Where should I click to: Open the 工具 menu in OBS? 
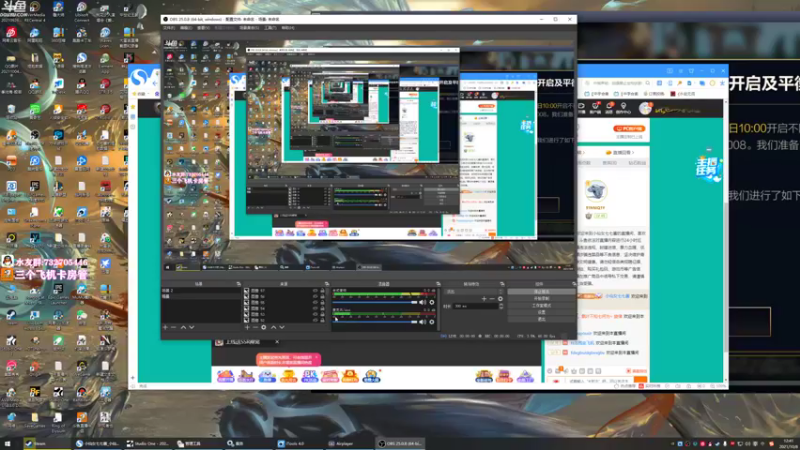click(270, 28)
